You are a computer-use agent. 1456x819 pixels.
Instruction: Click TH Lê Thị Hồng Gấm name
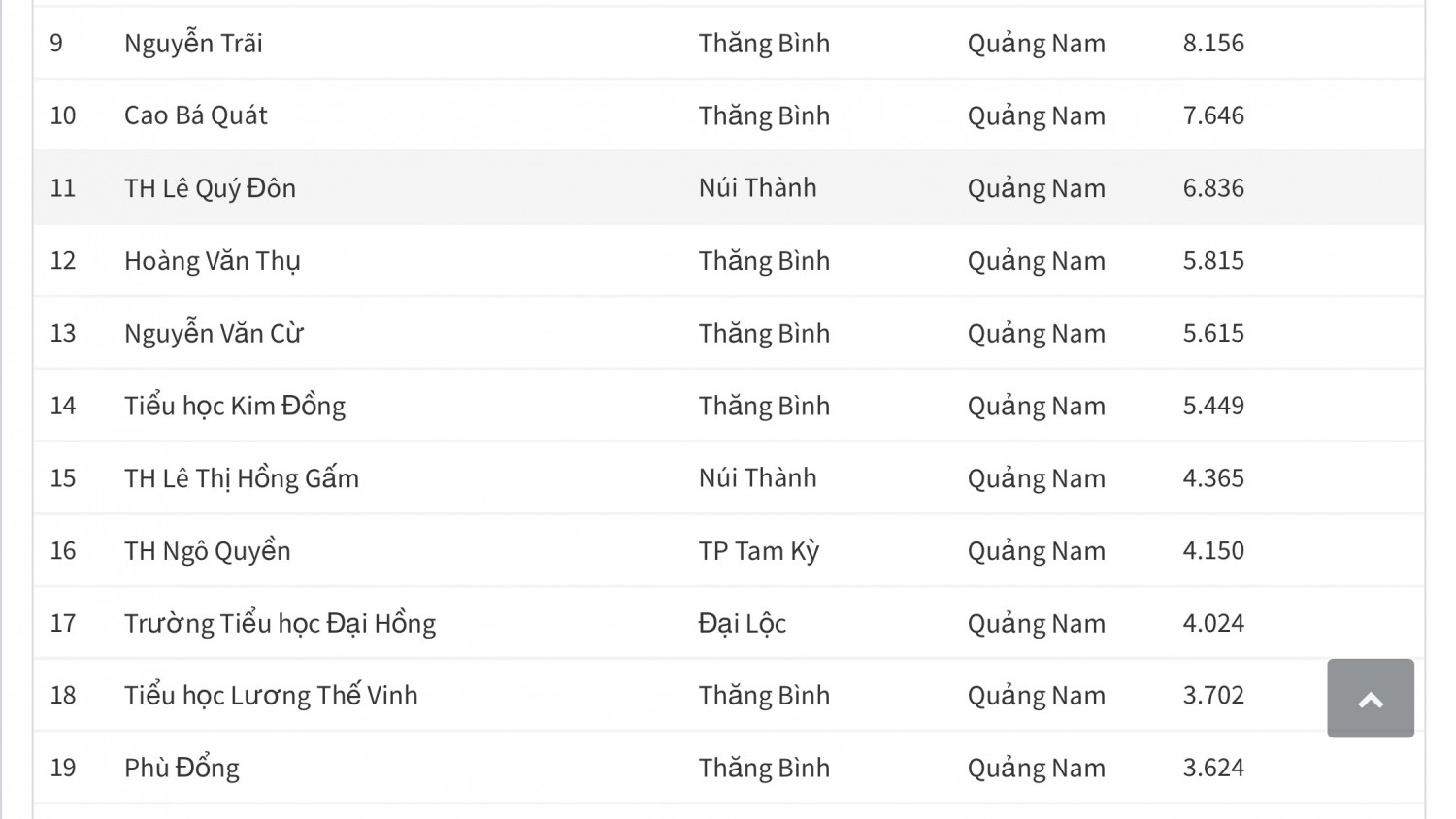click(x=241, y=478)
